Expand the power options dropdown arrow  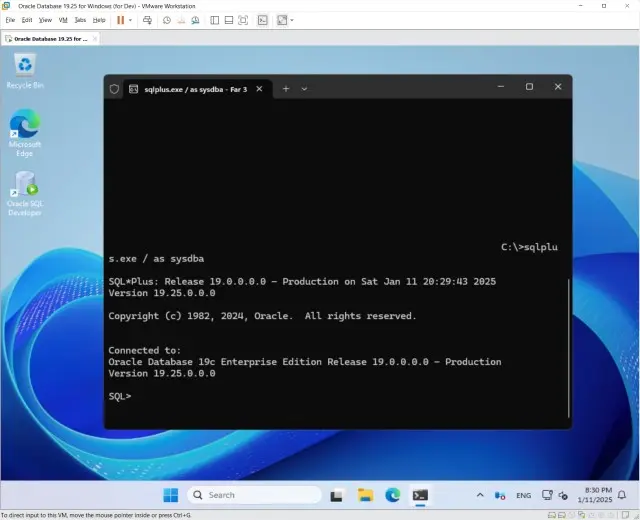[130, 20]
